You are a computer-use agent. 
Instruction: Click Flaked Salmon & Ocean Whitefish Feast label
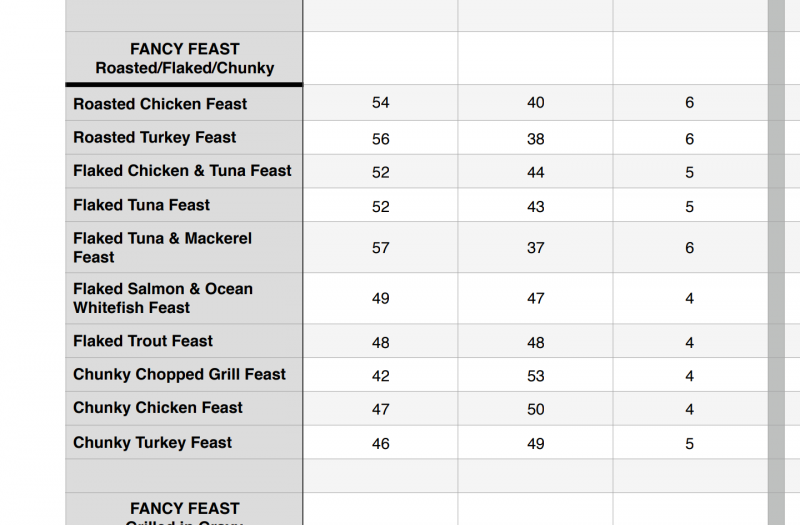click(x=163, y=298)
